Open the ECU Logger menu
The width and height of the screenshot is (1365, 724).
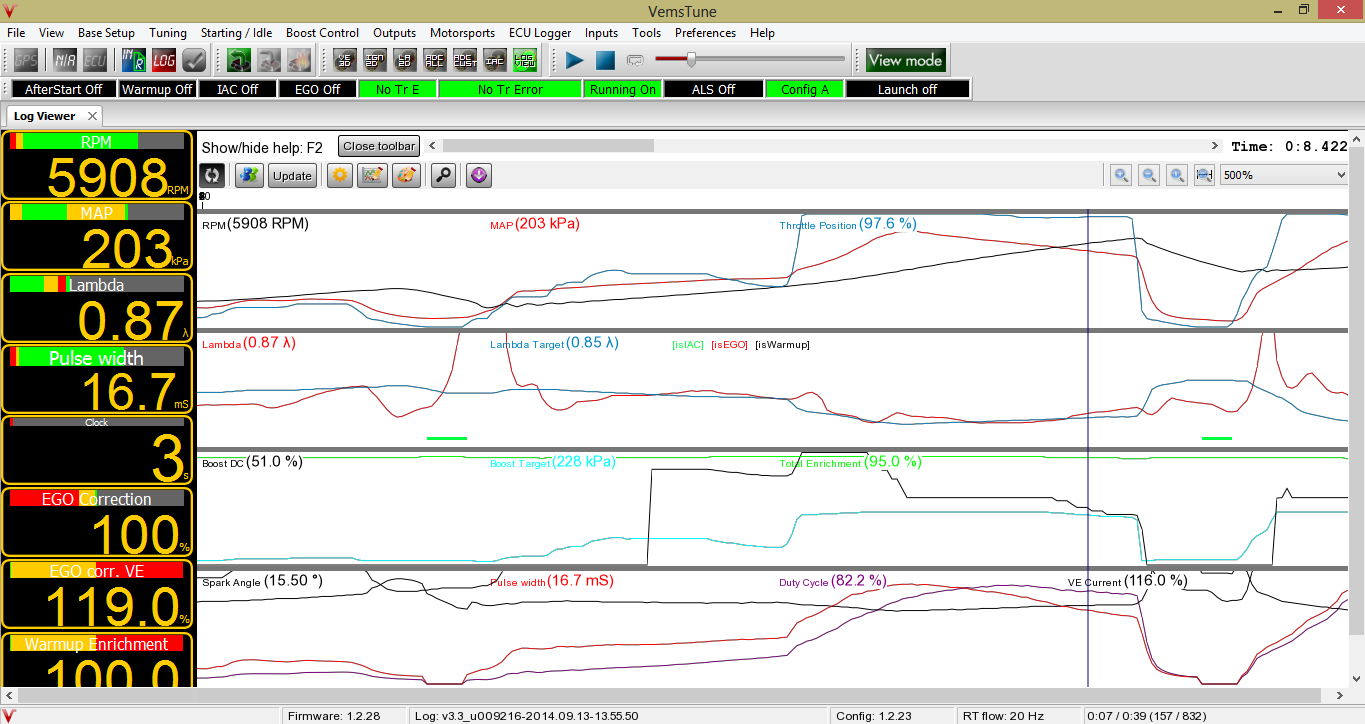click(x=540, y=33)
